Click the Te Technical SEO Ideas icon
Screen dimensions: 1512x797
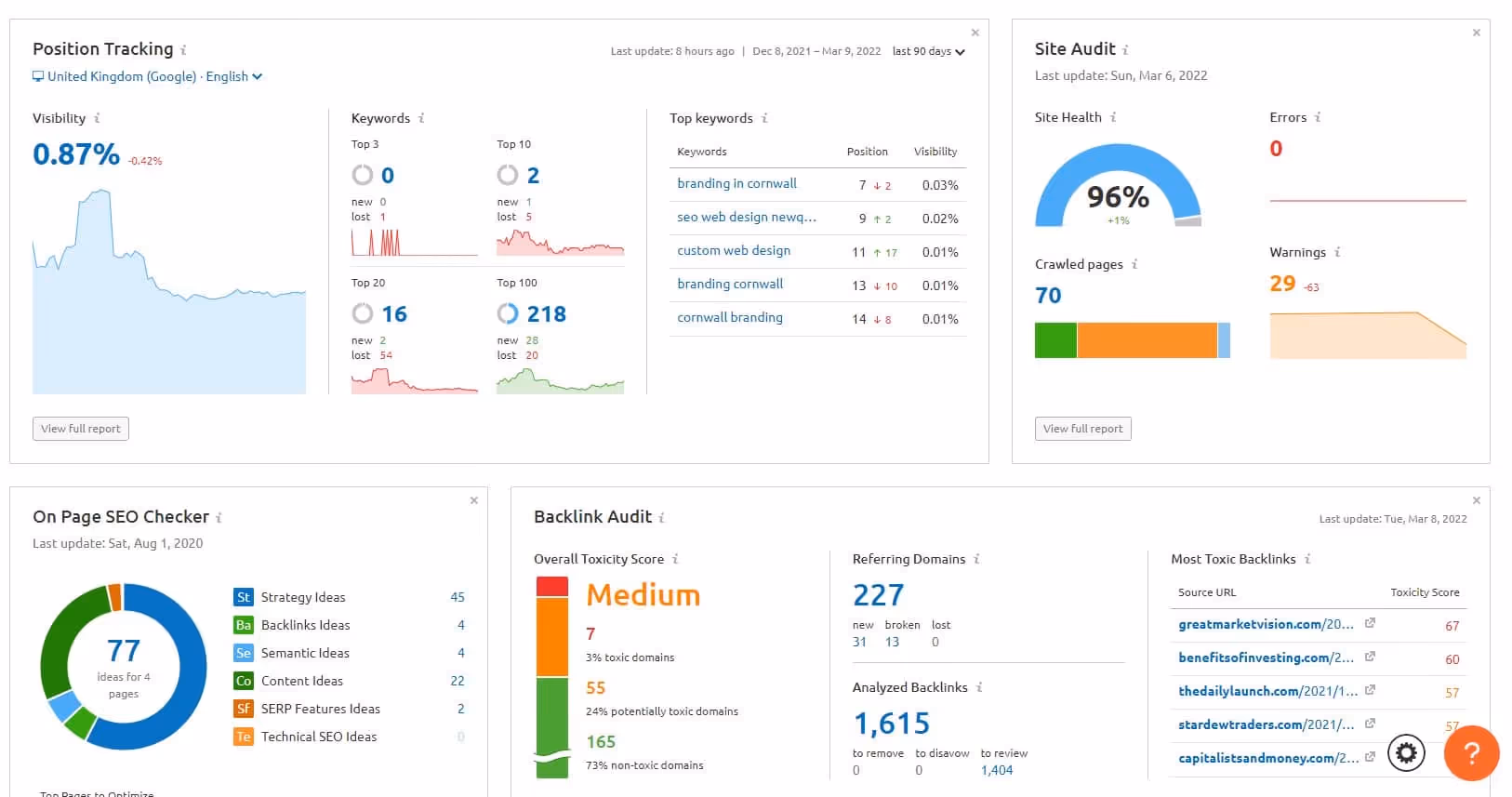click(x=244, y=737)
